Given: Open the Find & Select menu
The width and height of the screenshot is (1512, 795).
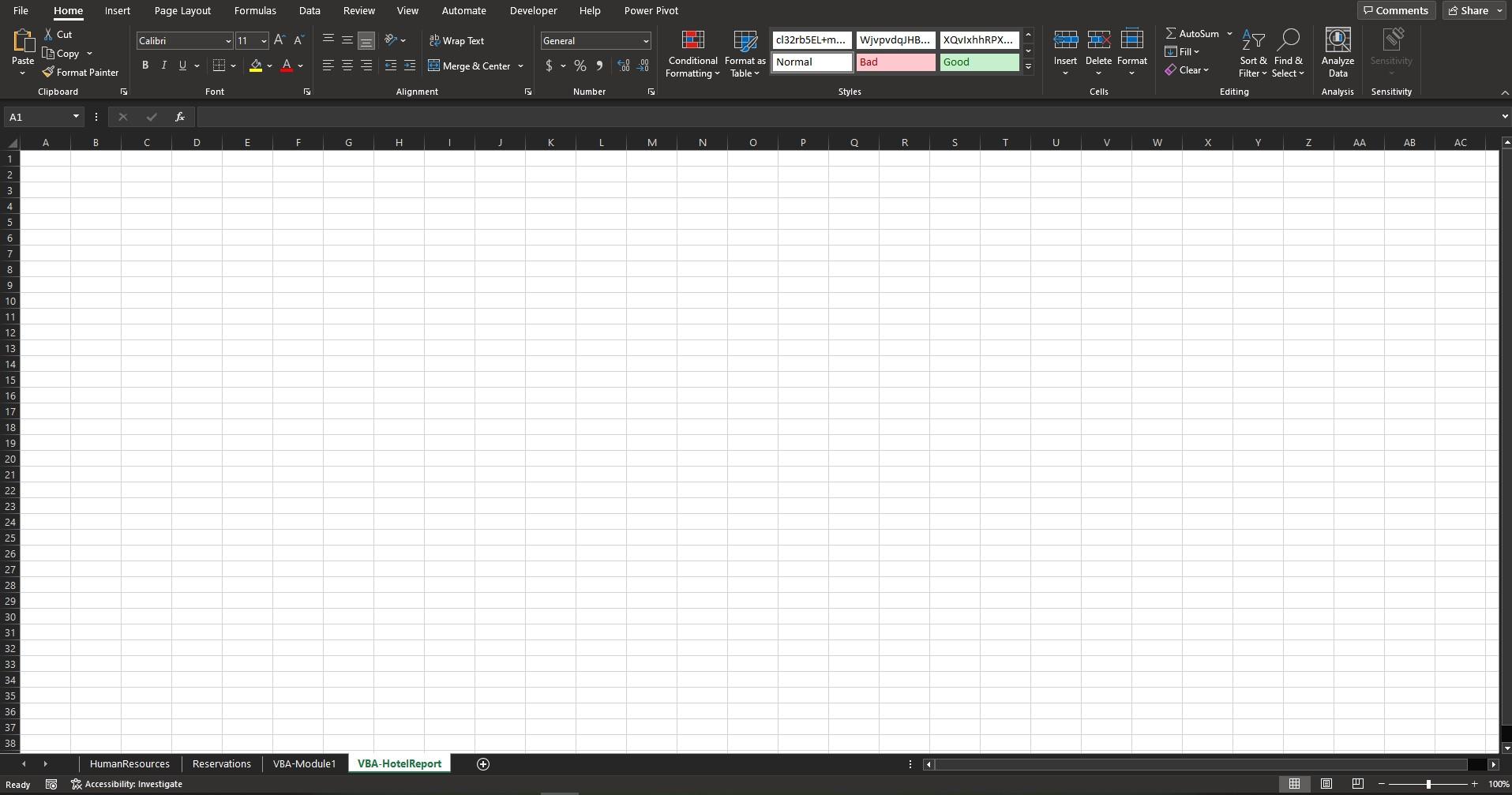Looking at the screenshot, I should (1288, 53).
